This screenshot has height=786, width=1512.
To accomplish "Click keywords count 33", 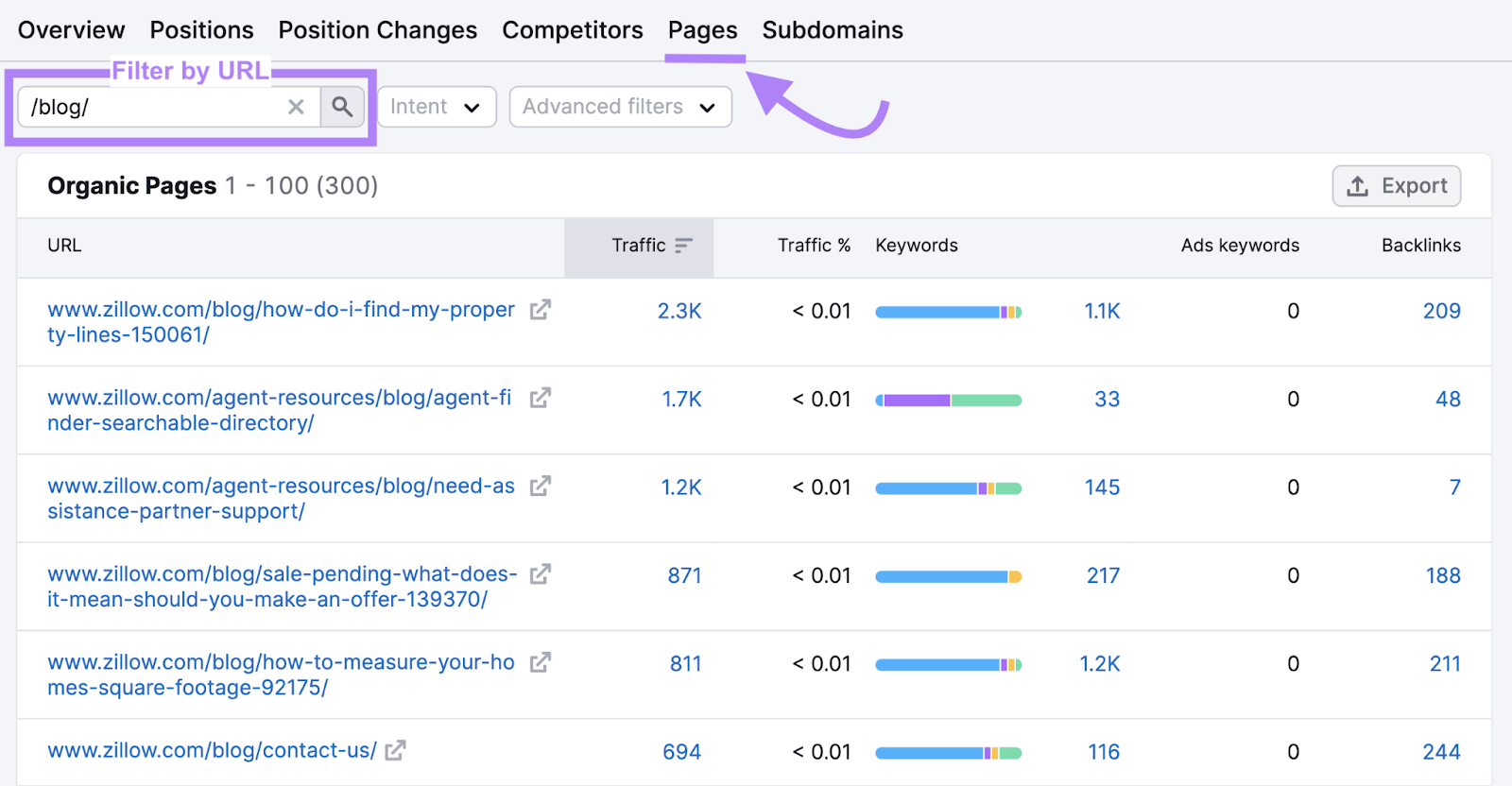I will pyautogui.click(x=1107, y=400).
